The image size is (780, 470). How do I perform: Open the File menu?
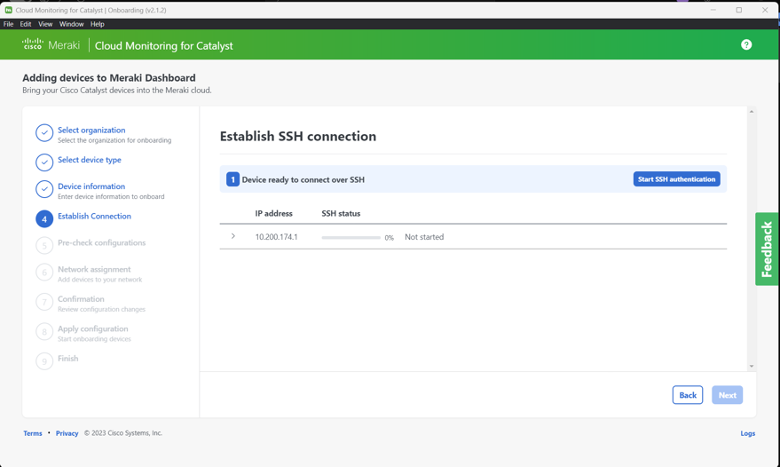tap(9, 24)
